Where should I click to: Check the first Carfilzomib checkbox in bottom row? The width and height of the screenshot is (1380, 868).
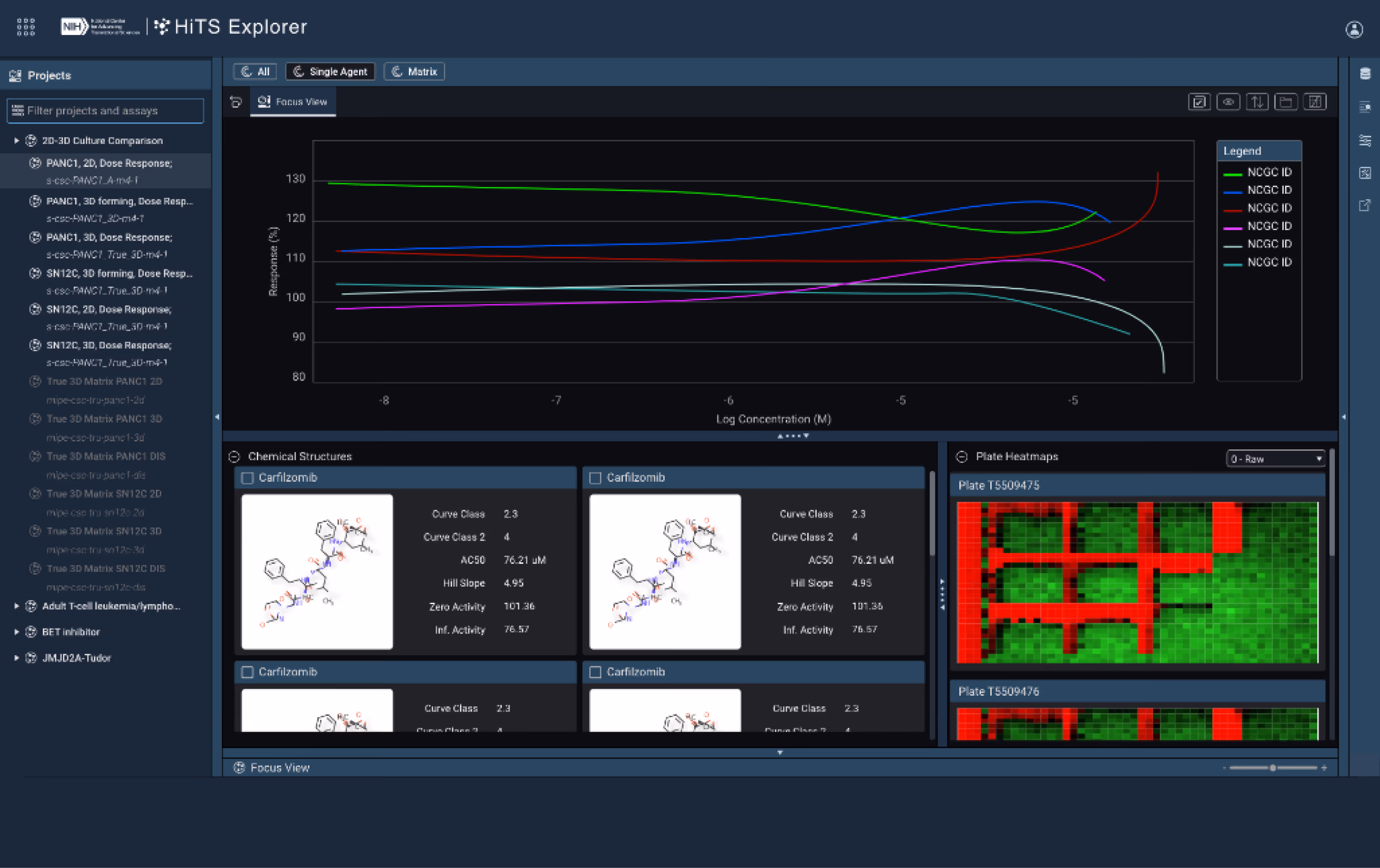pos(247,672)
